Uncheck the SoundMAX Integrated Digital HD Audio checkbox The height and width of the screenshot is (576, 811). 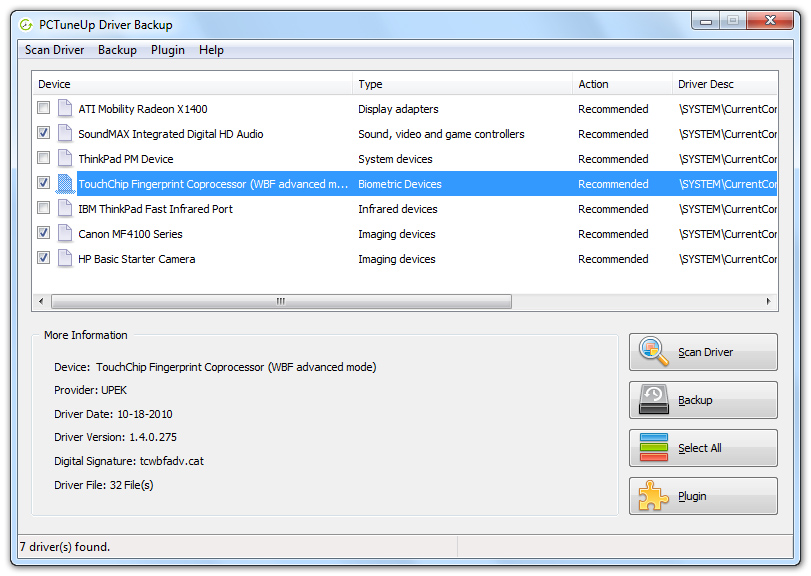(43, 133)
